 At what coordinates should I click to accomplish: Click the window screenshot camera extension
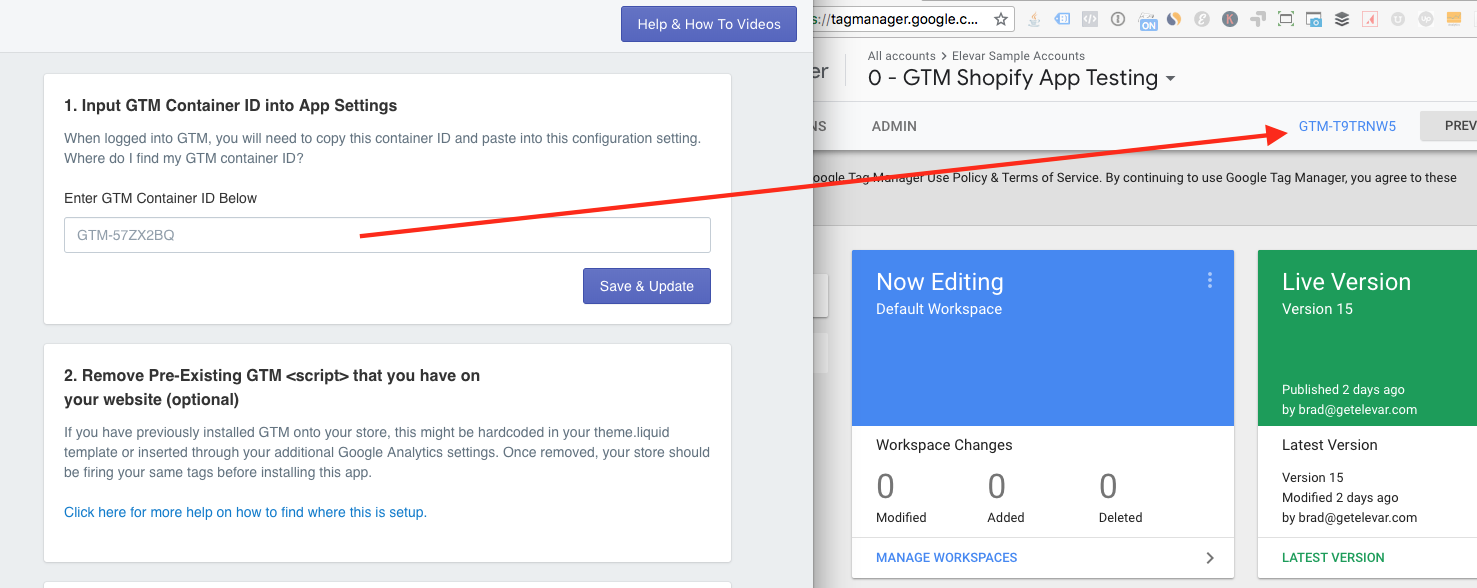tap(1314, 19)
